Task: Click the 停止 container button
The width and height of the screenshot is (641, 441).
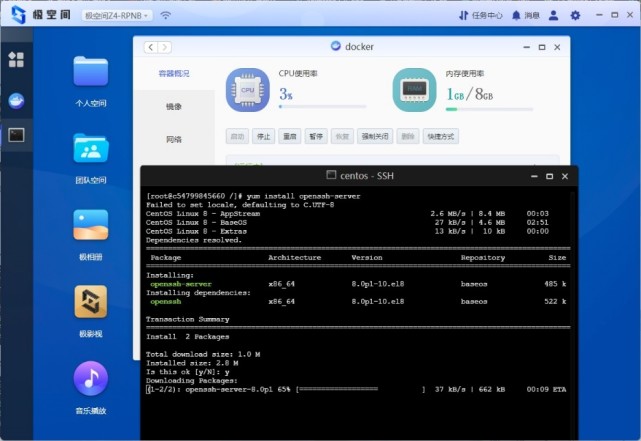Action: [x=263, y=137]
